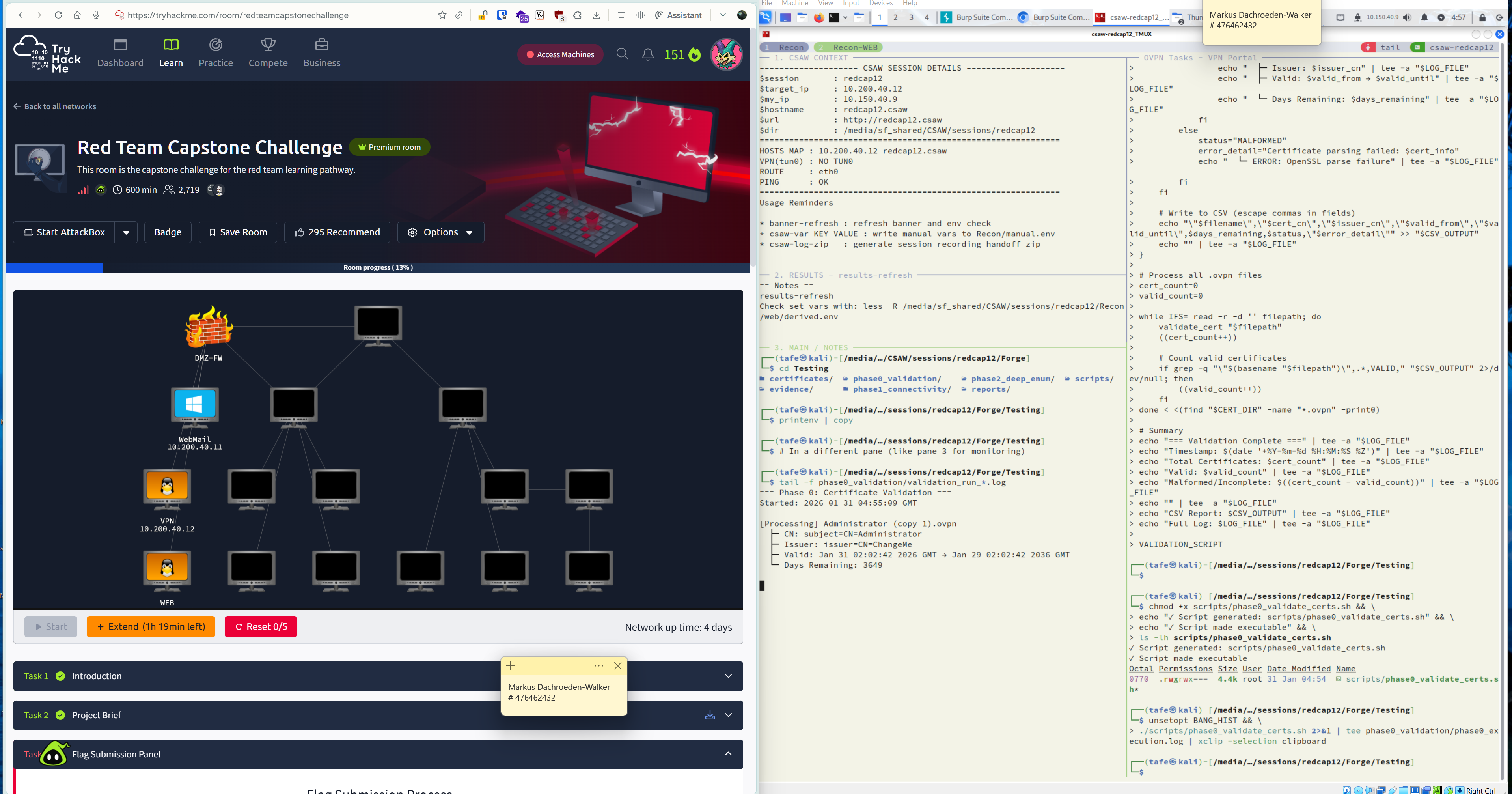Open the notifications bell
1512x794 pixels.
(647, 54)
